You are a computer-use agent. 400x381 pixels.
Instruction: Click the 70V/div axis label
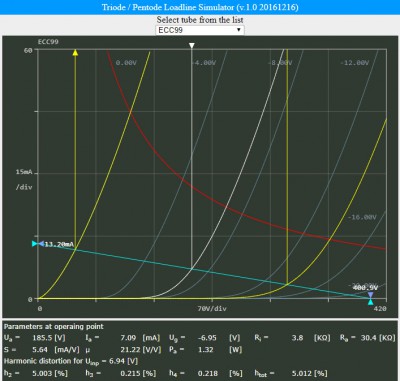click(x=212, y=309)
